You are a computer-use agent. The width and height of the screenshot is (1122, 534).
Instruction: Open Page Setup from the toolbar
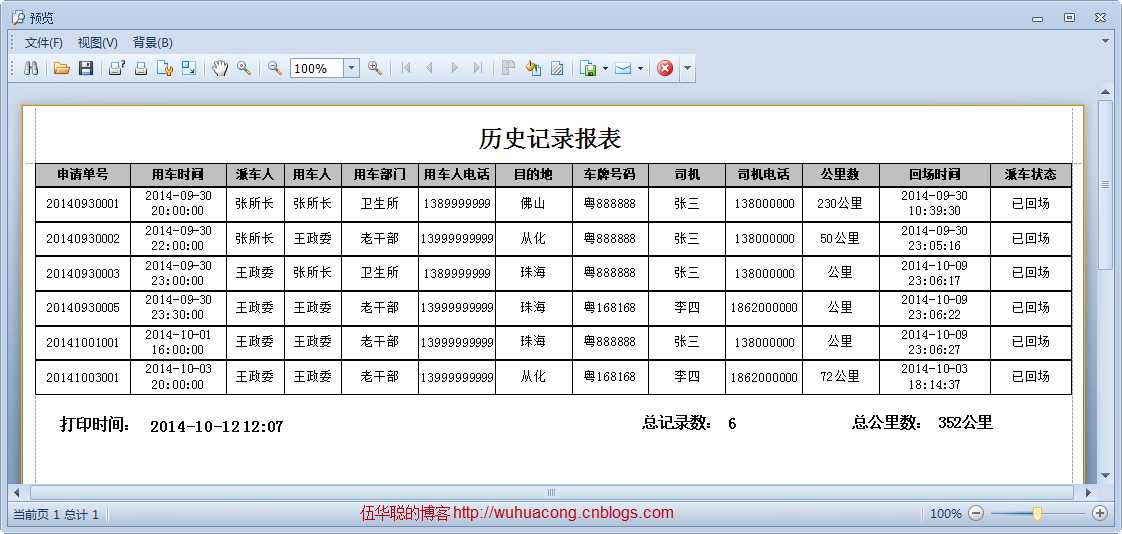tap(165, 69)
